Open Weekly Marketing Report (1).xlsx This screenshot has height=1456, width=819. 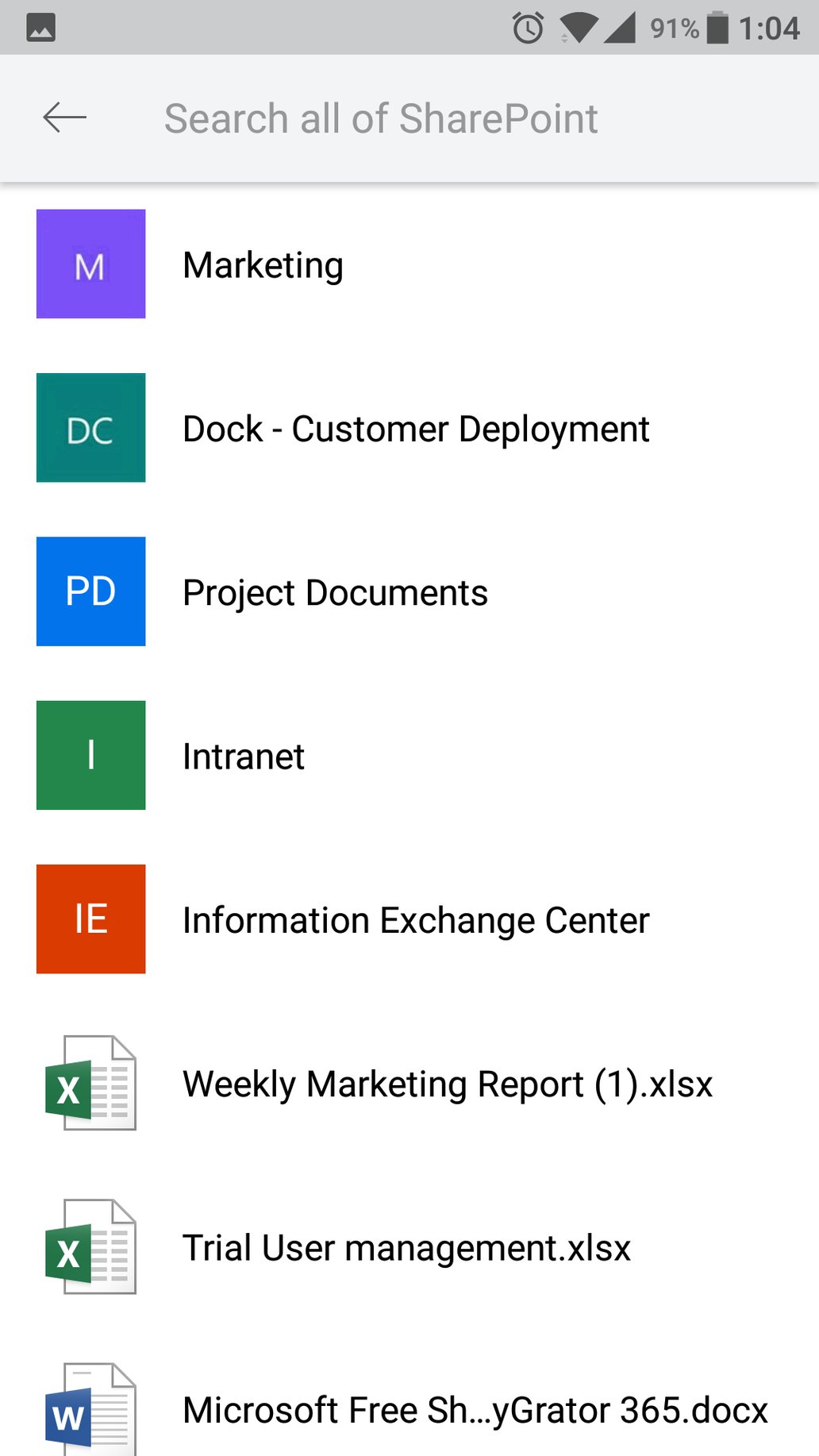tap(448, 1082)
